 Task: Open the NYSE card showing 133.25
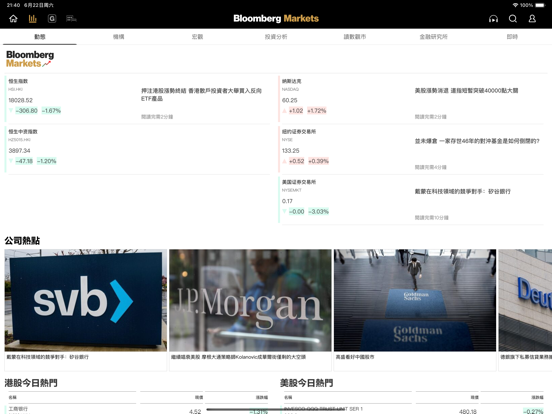point(344,149)
